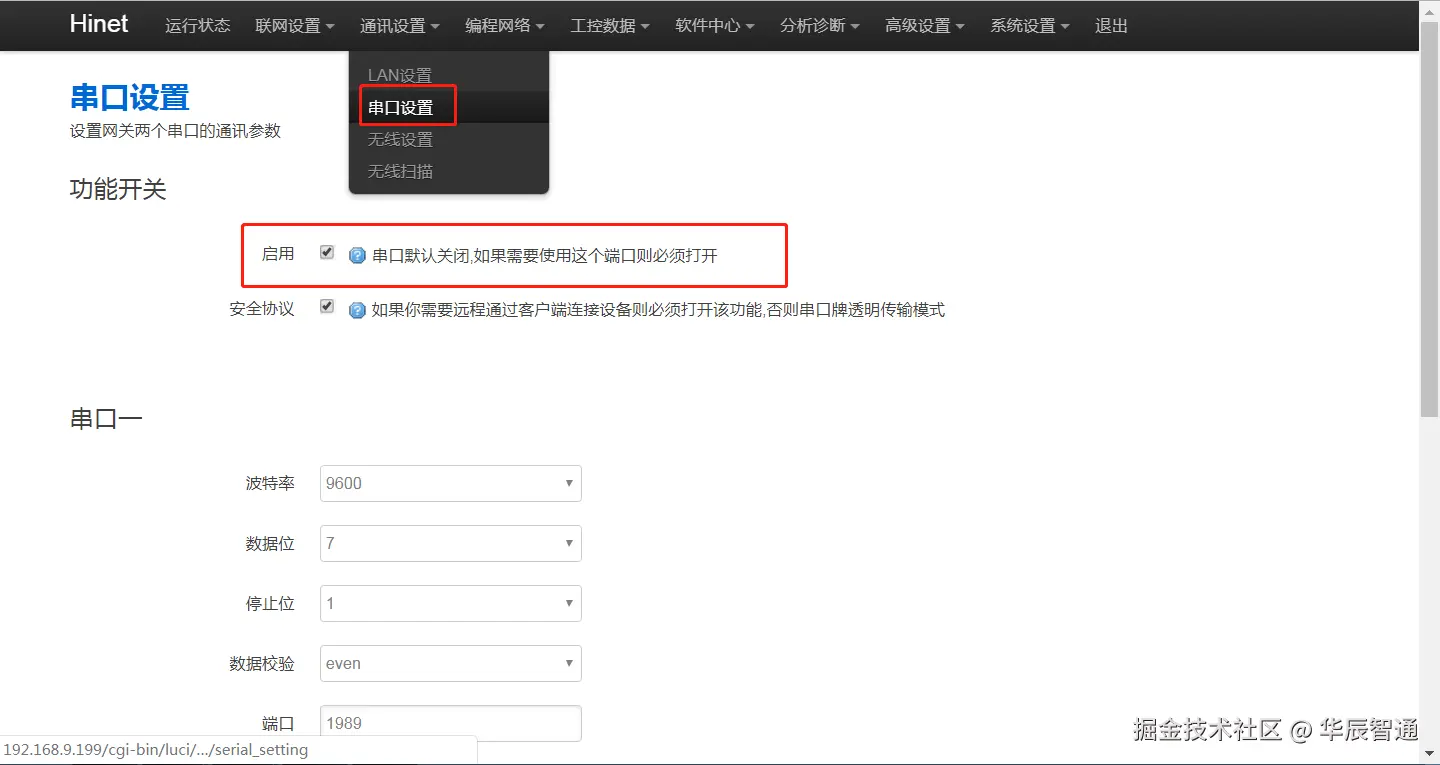Screen dimensions: 1440x765
Task: Open the 运行状态 page
Action: (197, 26)
